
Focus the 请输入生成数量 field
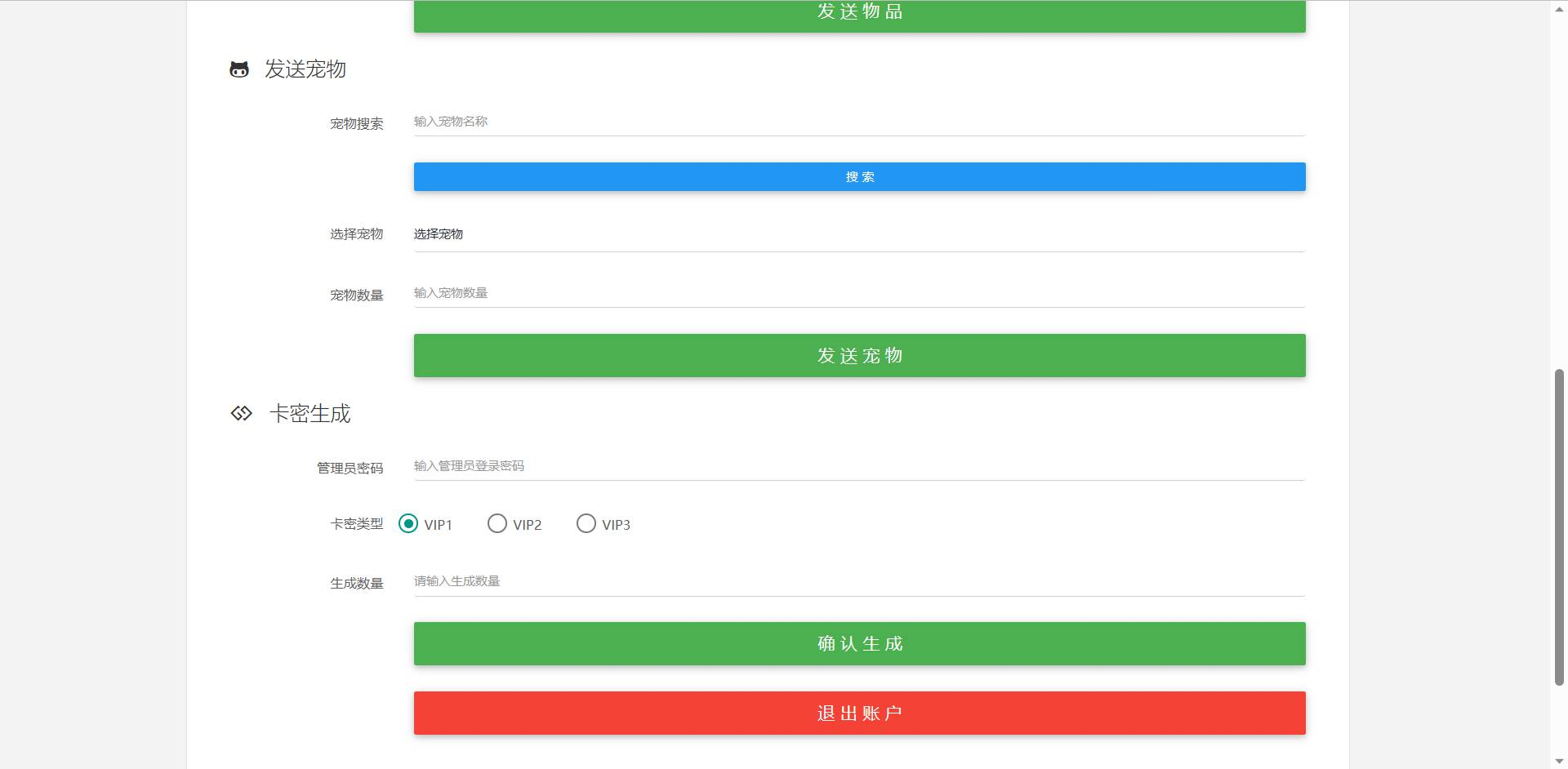(x=859, y=581)
